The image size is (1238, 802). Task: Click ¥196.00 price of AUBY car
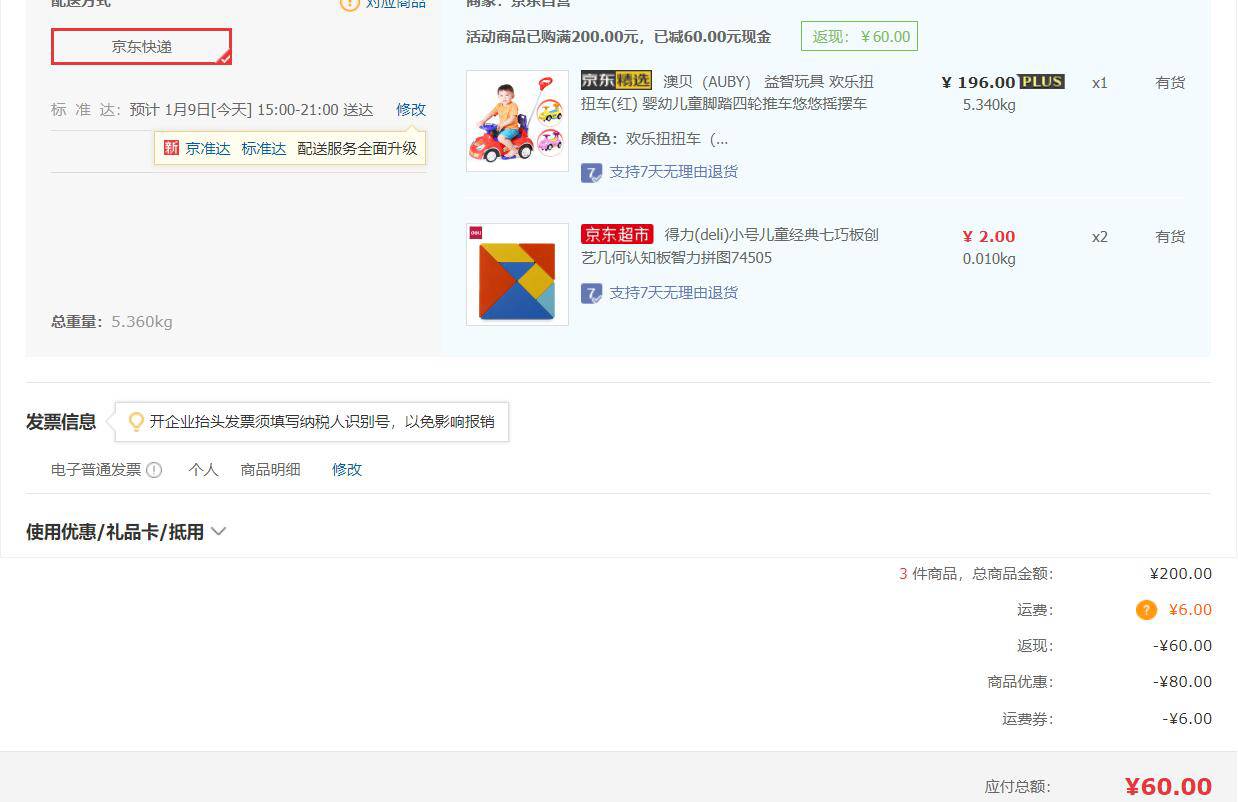978,82
